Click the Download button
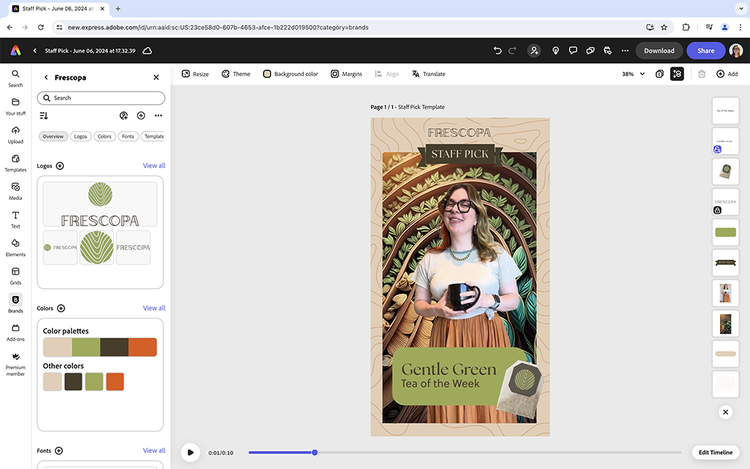 pyautogui.click(x=658, y=50)
